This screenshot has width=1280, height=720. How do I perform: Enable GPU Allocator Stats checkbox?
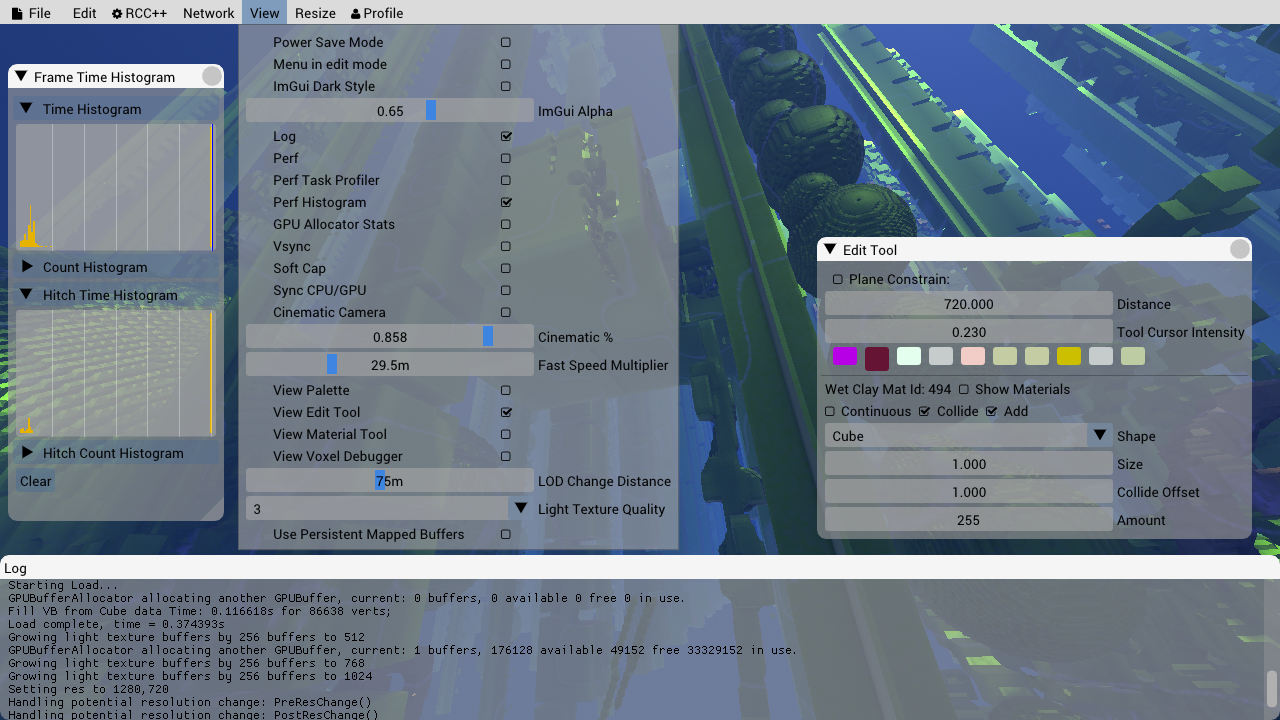pos(506,225)
